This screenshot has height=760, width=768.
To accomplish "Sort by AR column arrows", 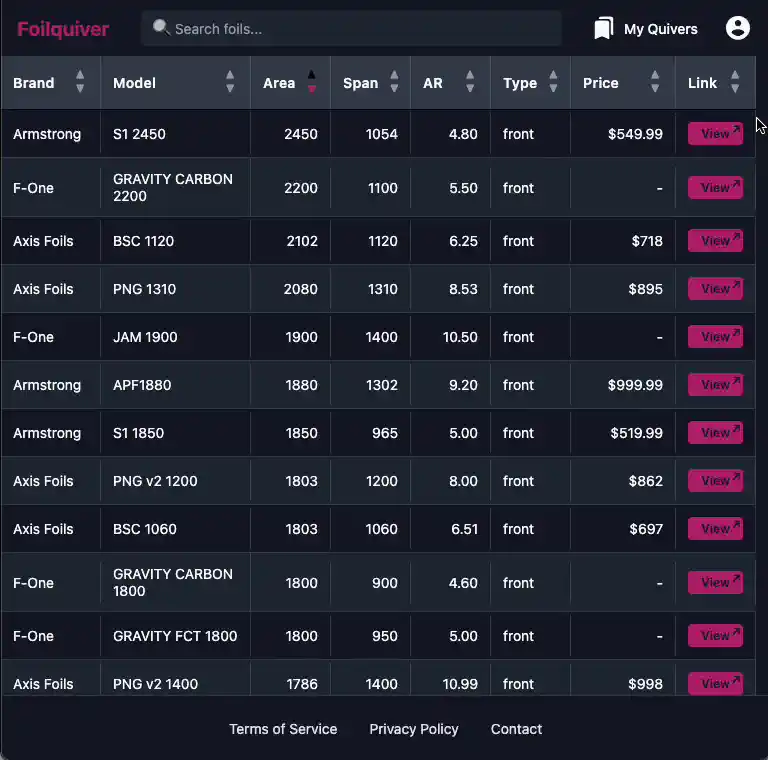I will pyautogui.click(x=470, y=83).
